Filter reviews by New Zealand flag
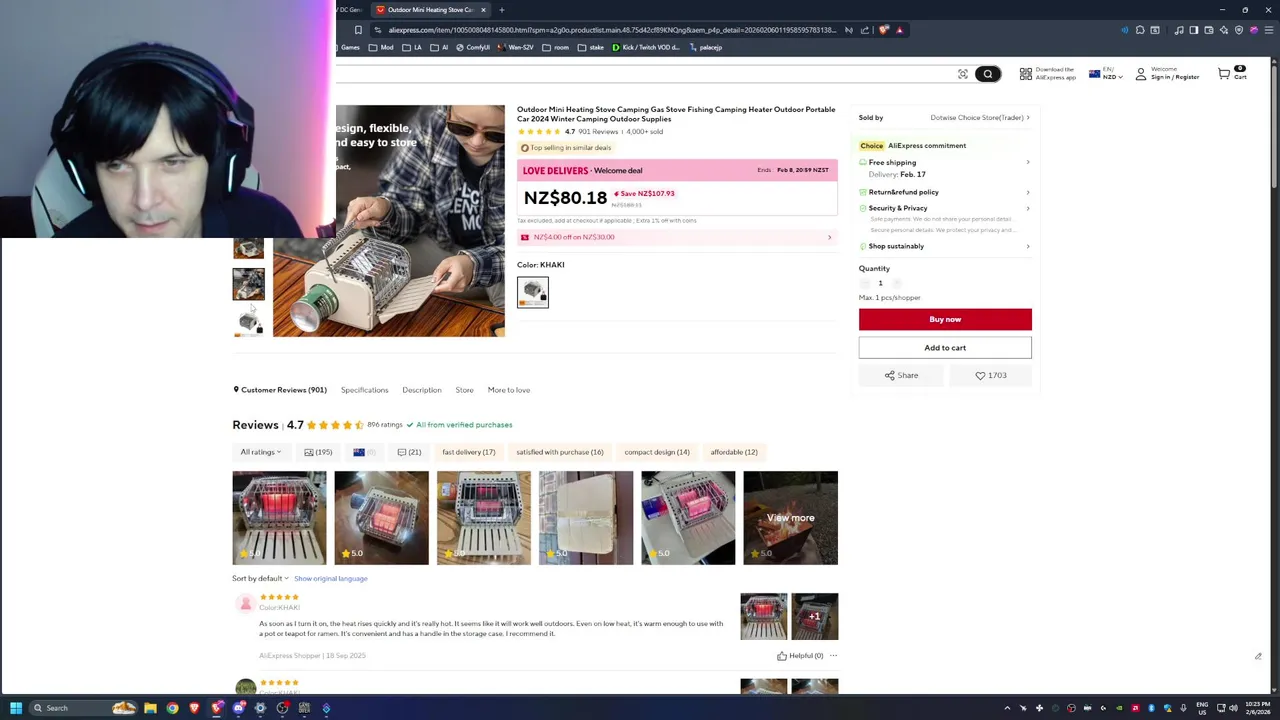Image resolution: width=1280 pixels, height=720 pixels. (x=364, y=452)
